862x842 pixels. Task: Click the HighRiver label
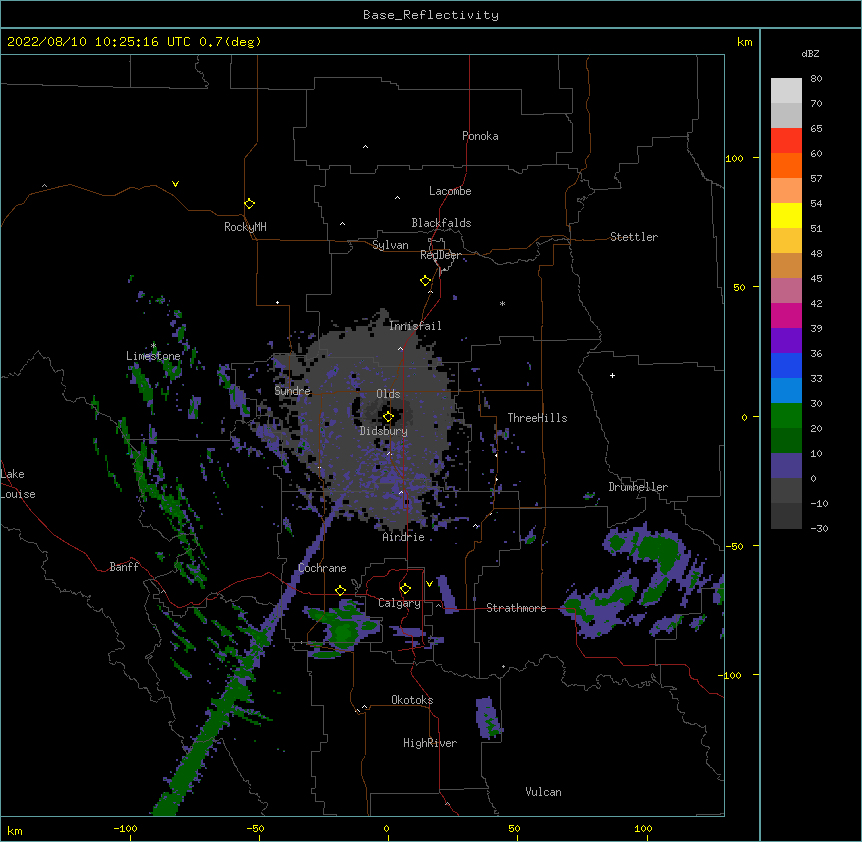click(430, 743)
